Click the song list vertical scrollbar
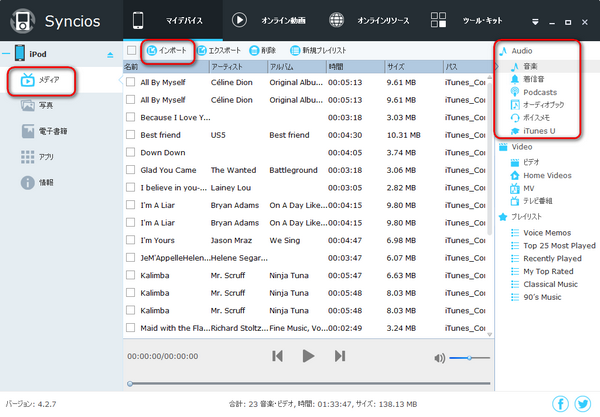 pyautogui.click(x=489, y=158)
